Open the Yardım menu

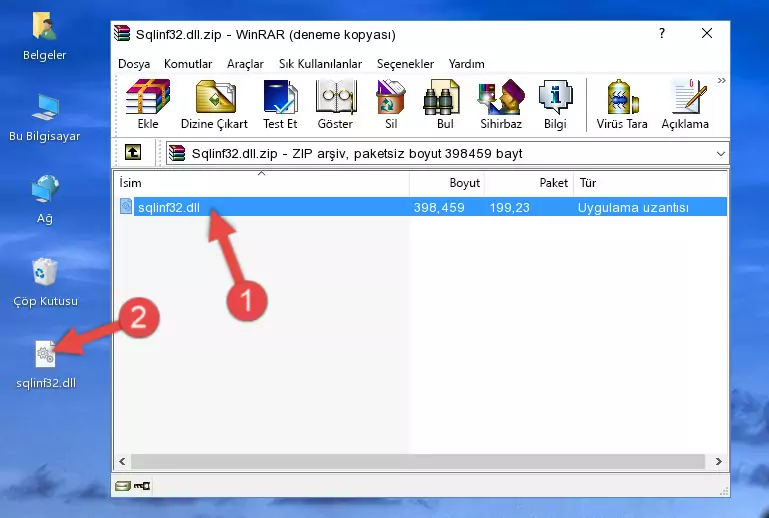466,64
